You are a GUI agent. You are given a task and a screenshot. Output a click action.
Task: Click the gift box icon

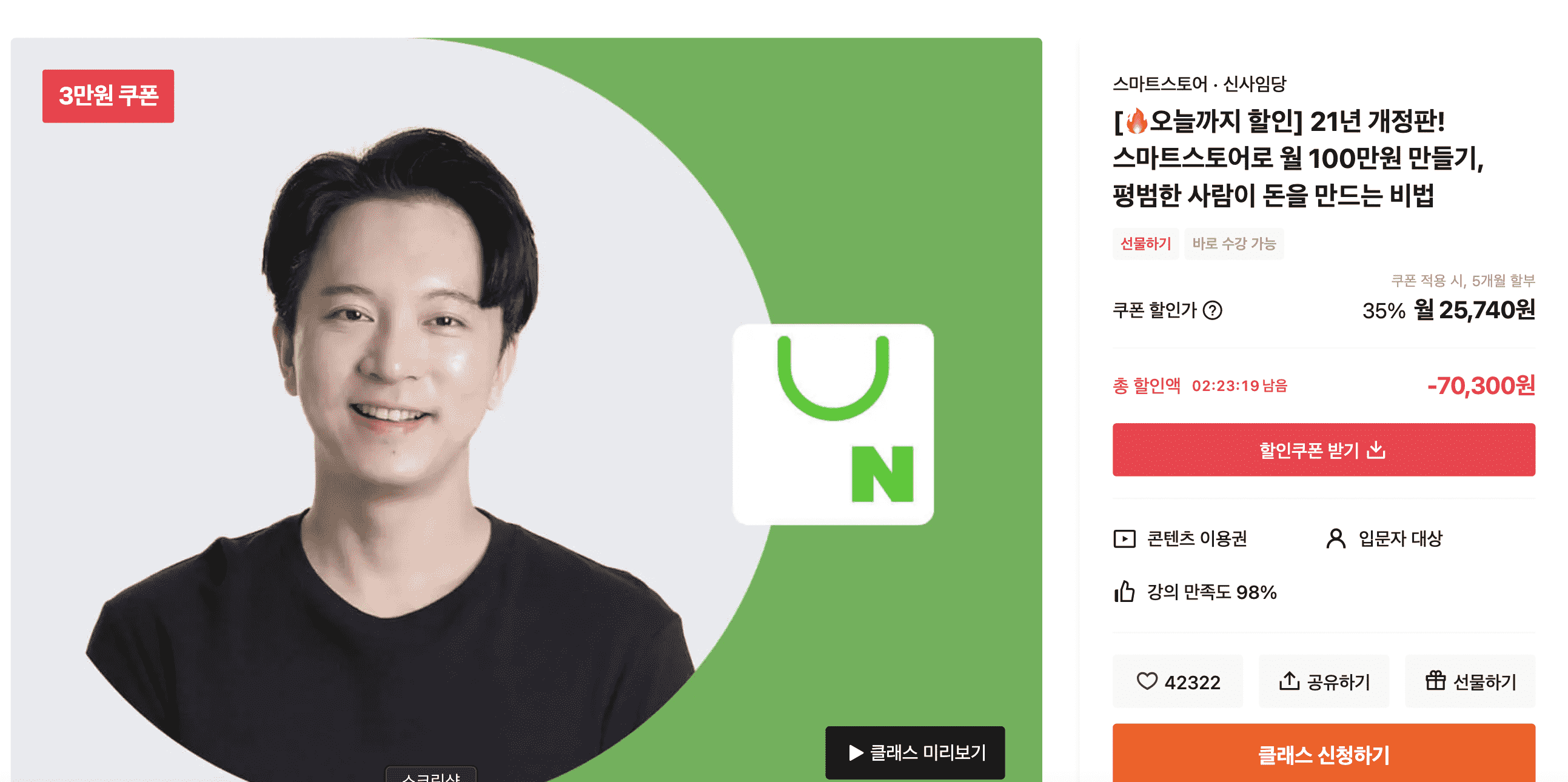click(x=1435, y=680)
